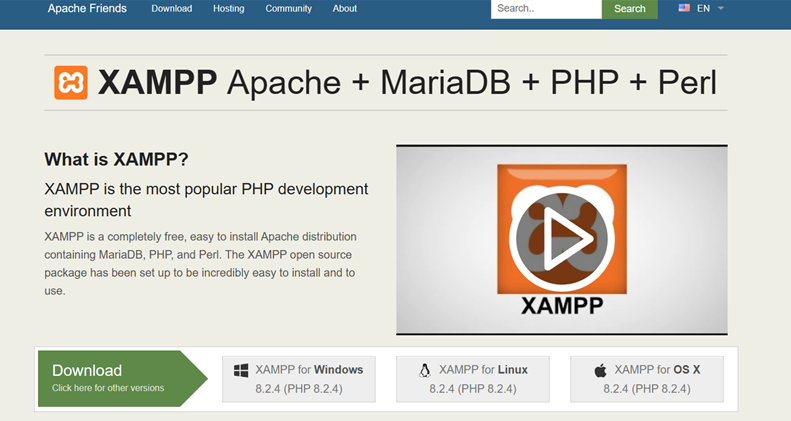Click 'Click here for other versions' text

tap(108, 388)
